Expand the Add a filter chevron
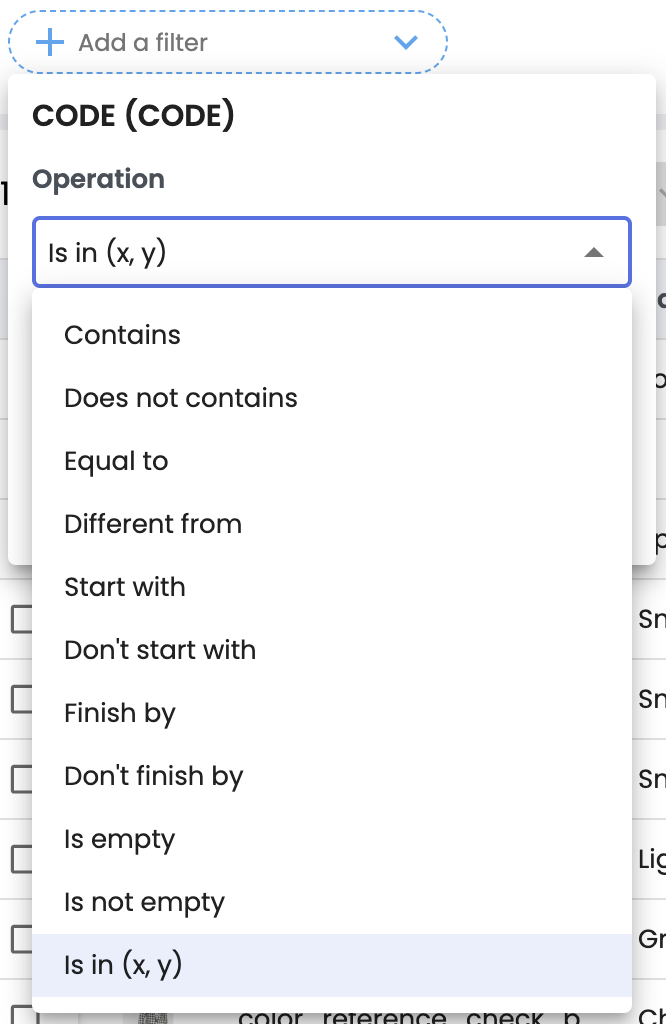This screenshot has height=1024, width=666. point(405,42)
